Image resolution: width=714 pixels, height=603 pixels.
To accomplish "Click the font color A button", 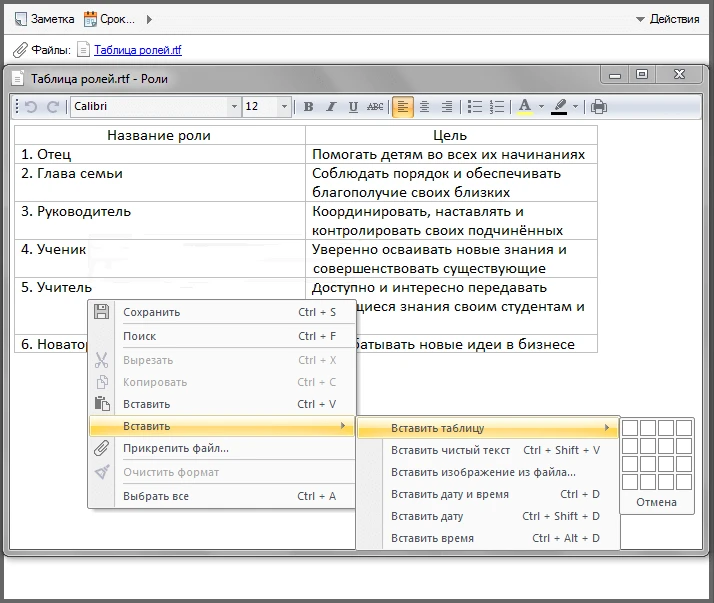I will [x=525, y=107].
